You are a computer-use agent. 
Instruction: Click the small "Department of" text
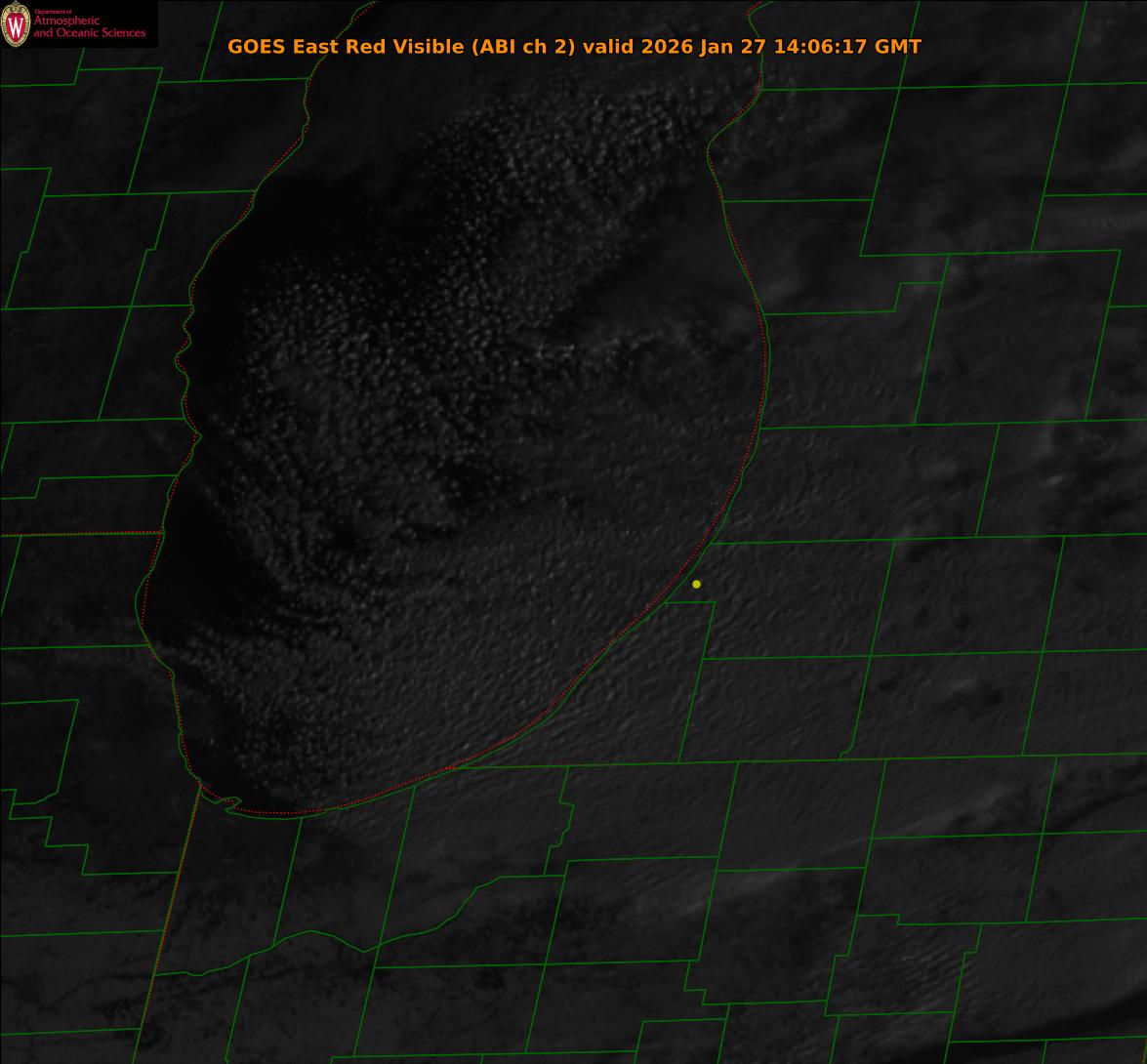(53, 12)
